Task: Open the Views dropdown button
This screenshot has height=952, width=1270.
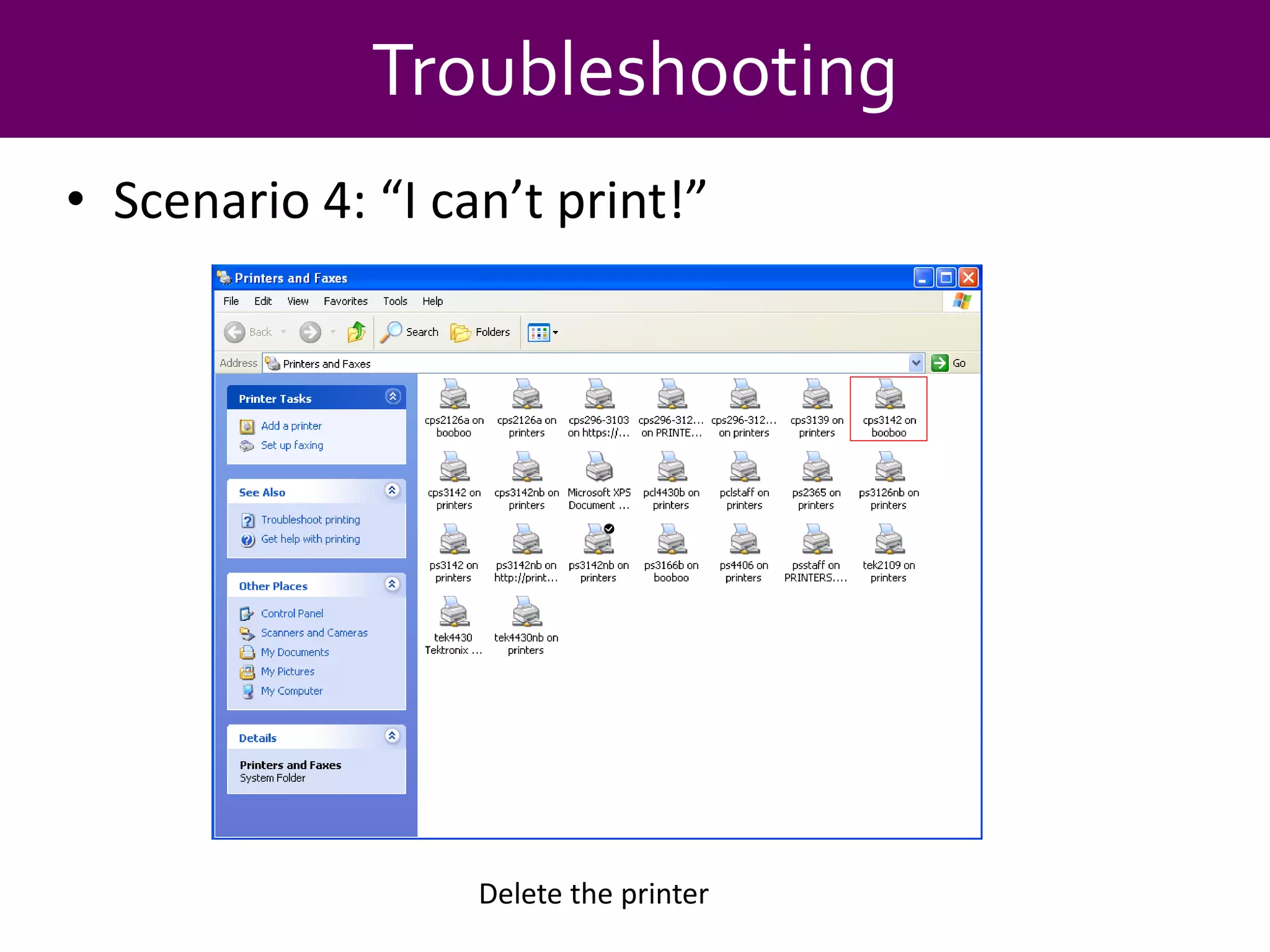Action: (543, 332)
